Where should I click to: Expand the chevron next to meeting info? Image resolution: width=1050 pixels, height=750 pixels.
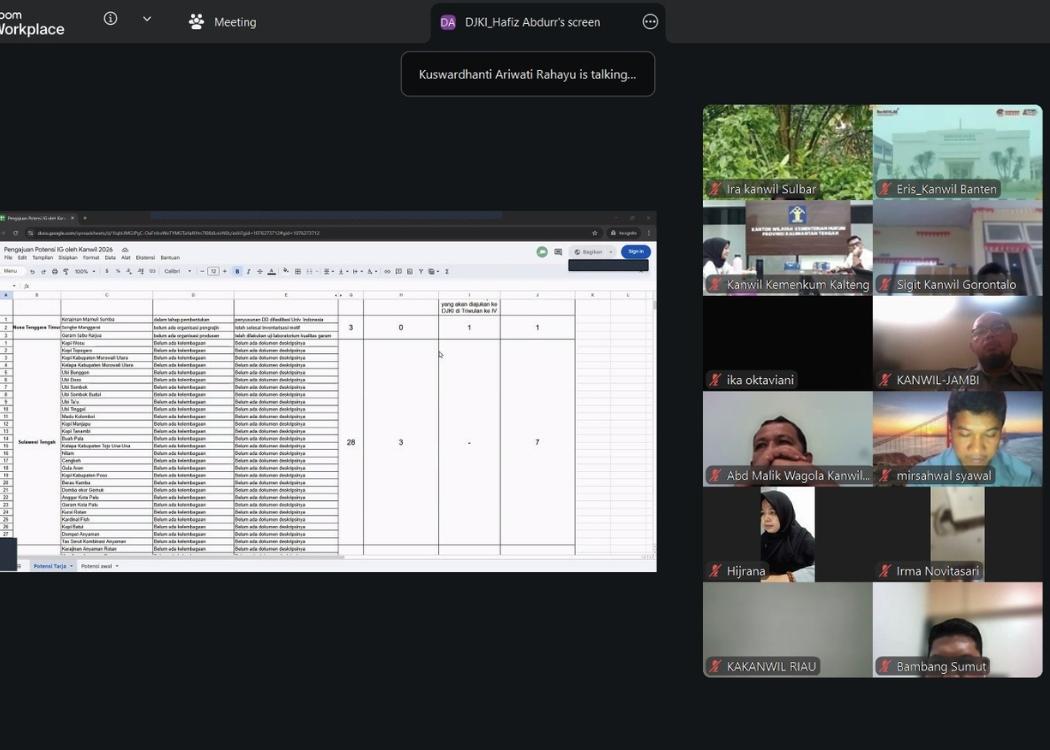point(147,19)
